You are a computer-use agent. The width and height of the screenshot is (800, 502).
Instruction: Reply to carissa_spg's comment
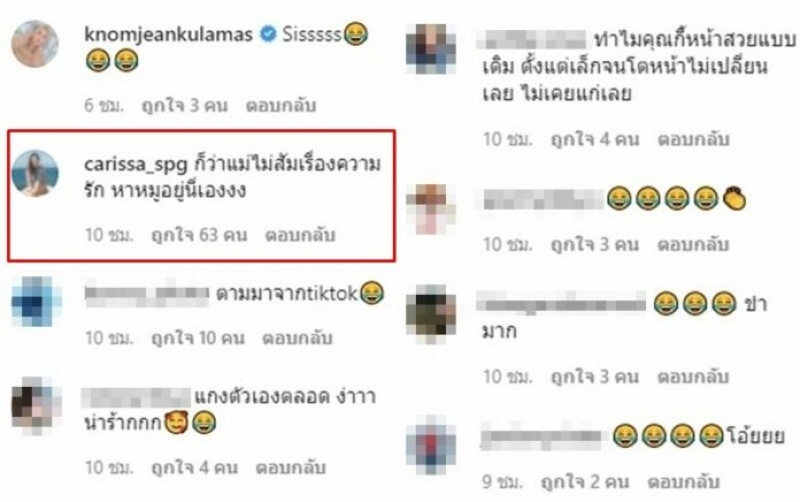[x=300, y=235]
